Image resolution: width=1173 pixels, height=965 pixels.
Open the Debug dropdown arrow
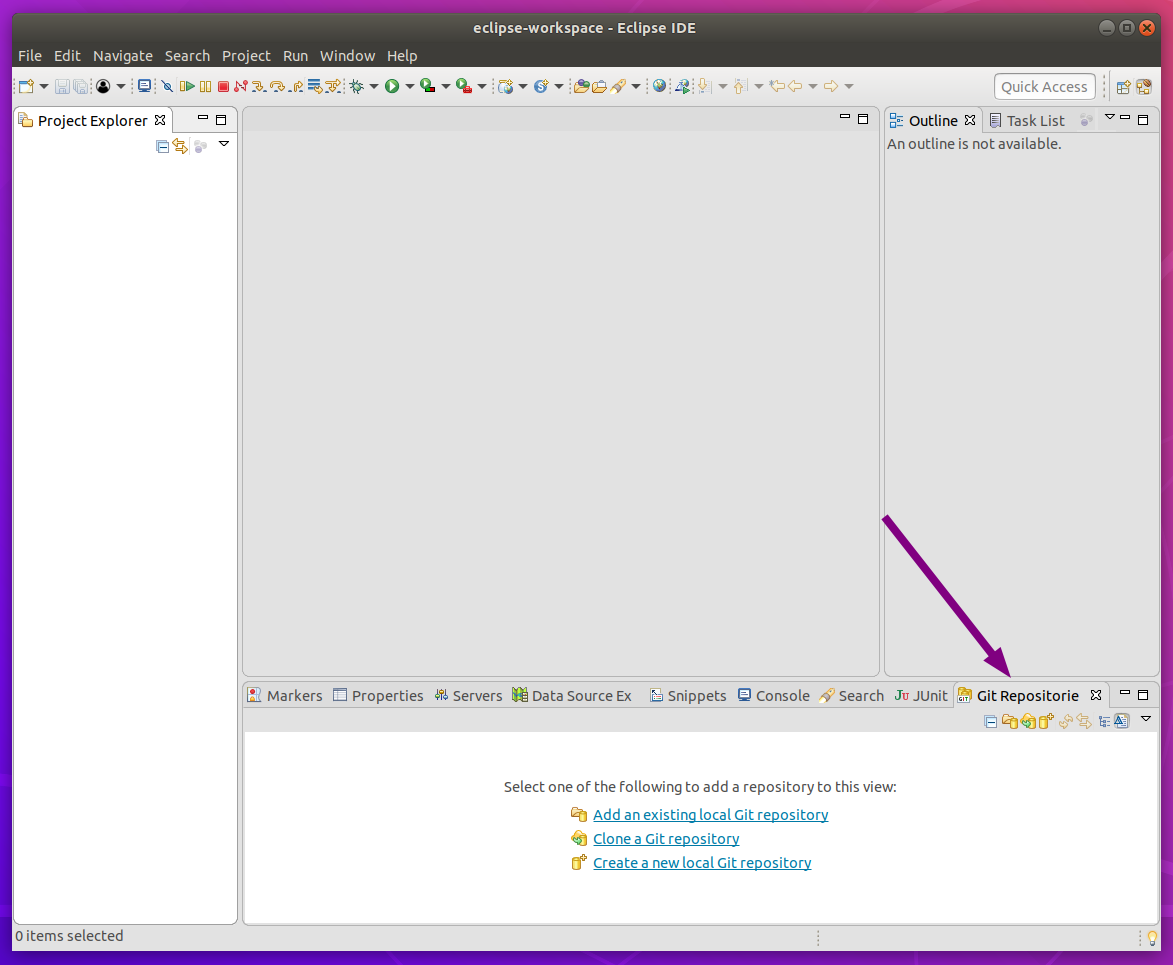tap(373, 86)
